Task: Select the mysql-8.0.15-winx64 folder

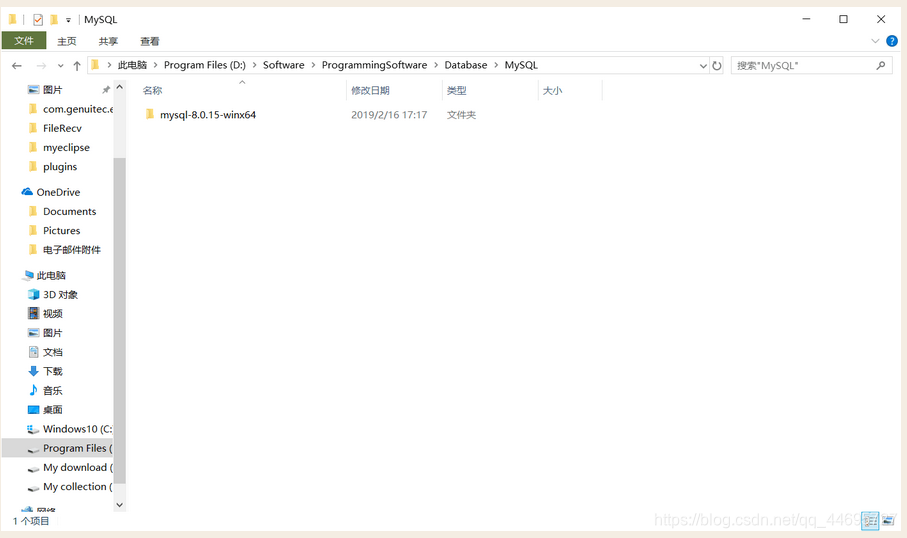Action: (x=208, y=115)
